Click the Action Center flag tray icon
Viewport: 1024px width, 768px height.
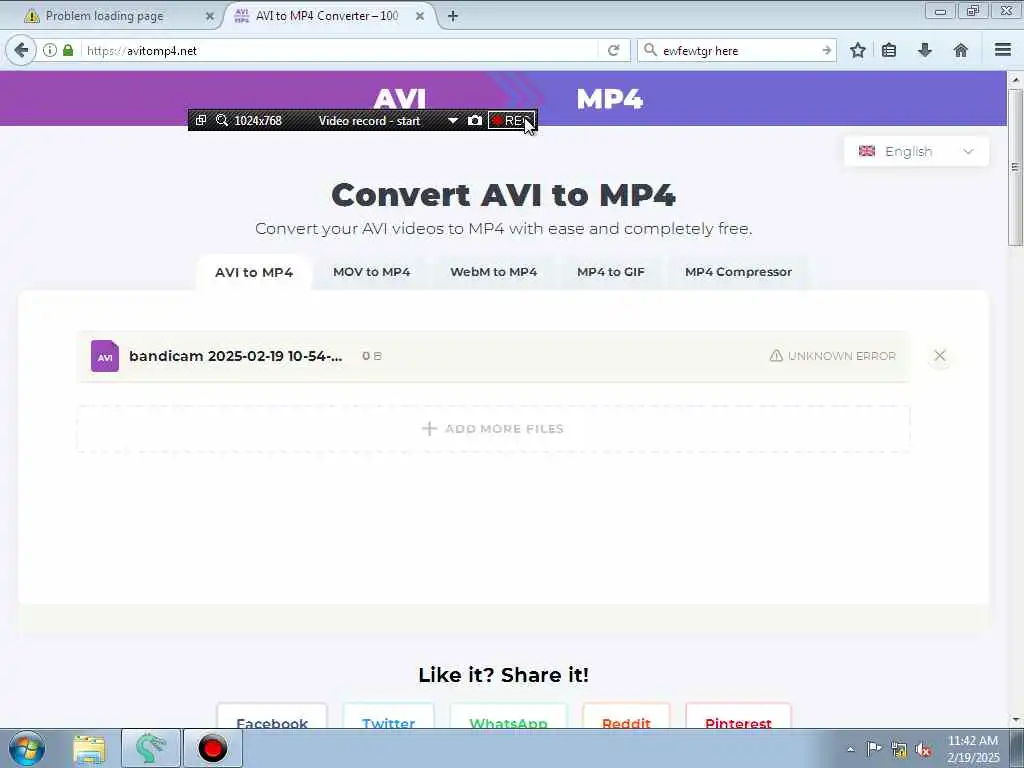tap(874, 748)
